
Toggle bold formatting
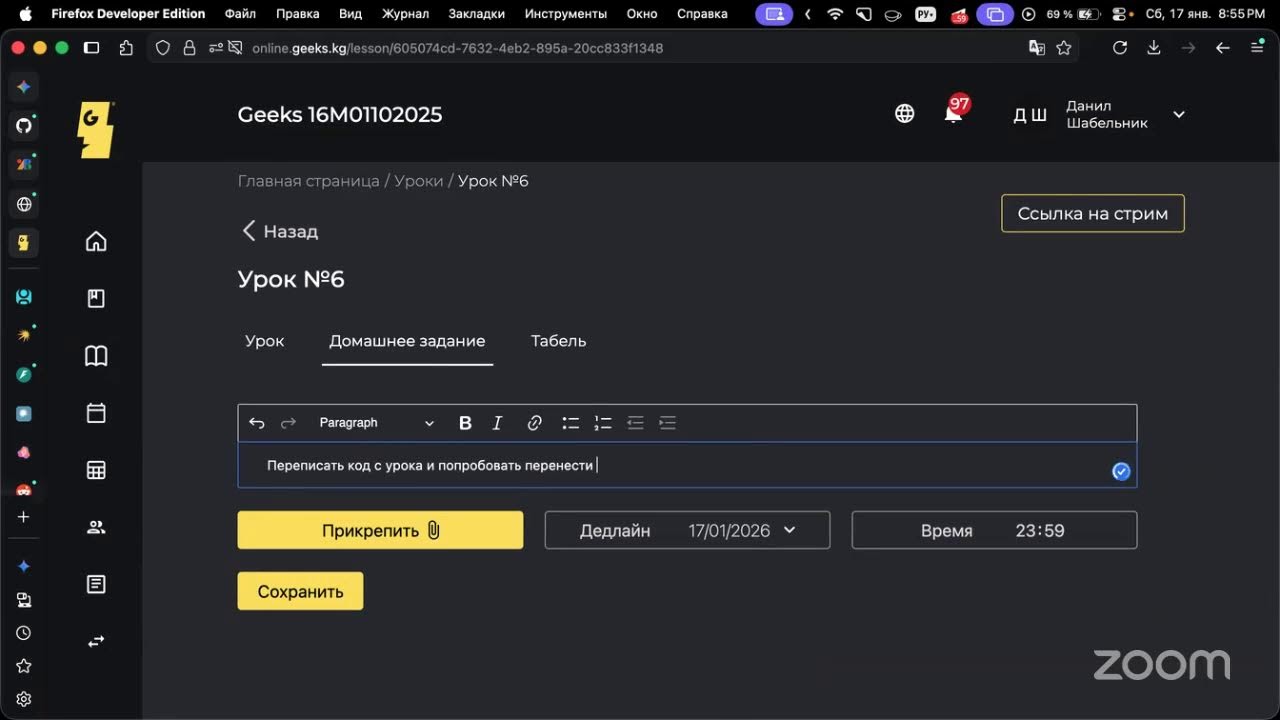[x=465, y=423]
